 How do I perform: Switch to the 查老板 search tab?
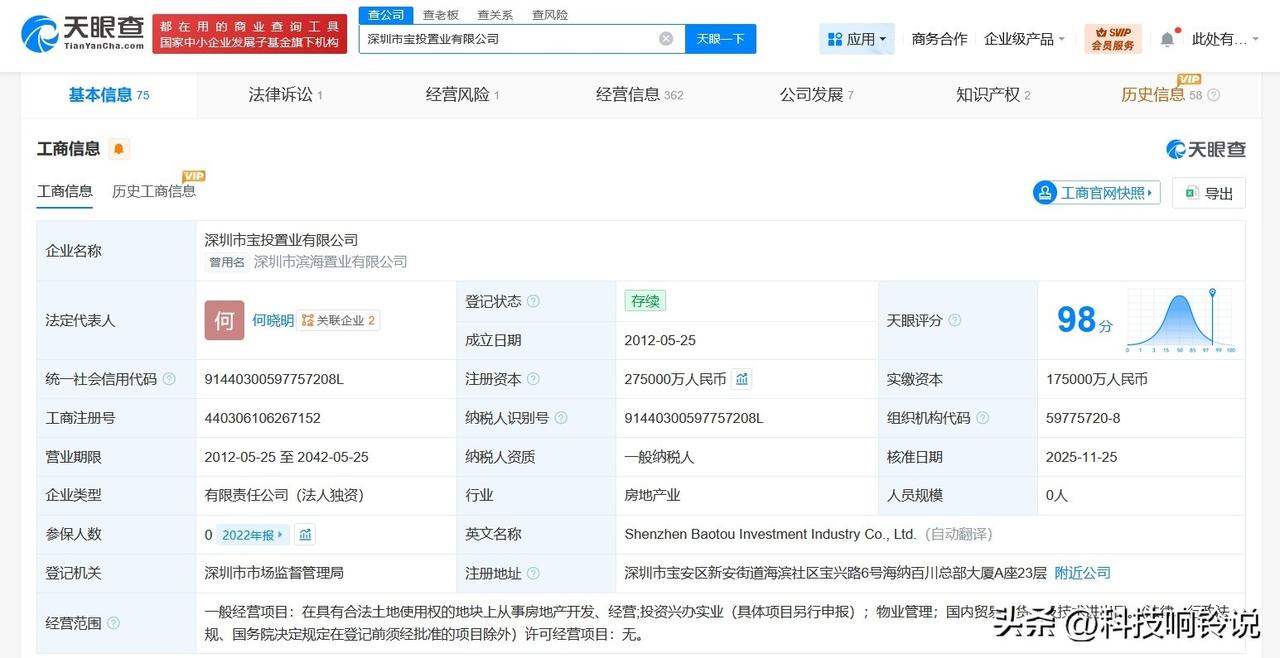tap(441, 14)
